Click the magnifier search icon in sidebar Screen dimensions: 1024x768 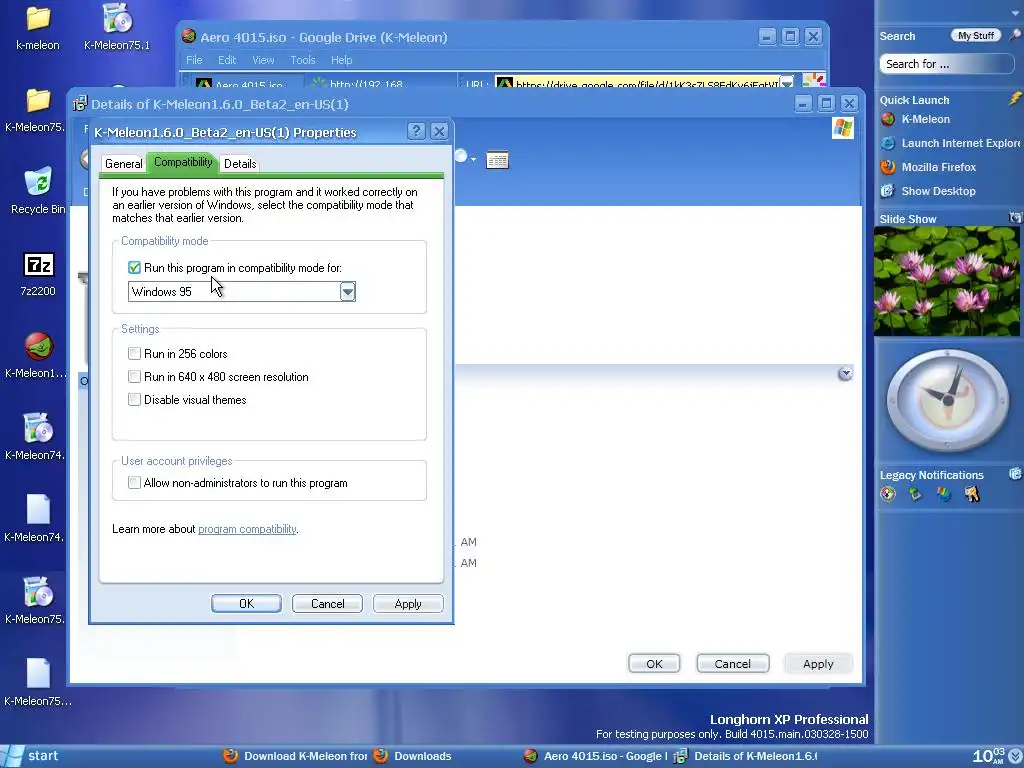pyautogui.click(x=1015, y=35)
